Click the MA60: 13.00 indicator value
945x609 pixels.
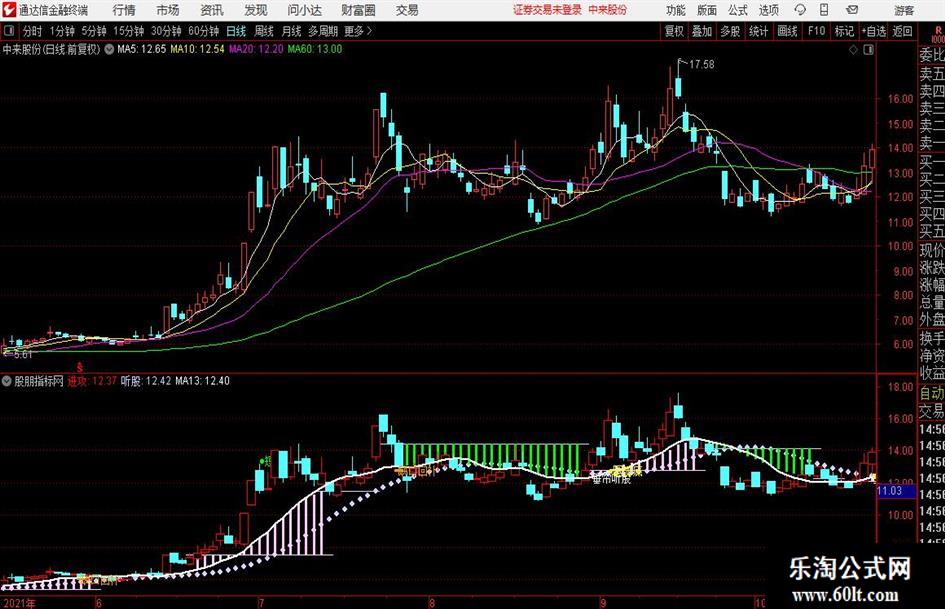tap(315, 49)
